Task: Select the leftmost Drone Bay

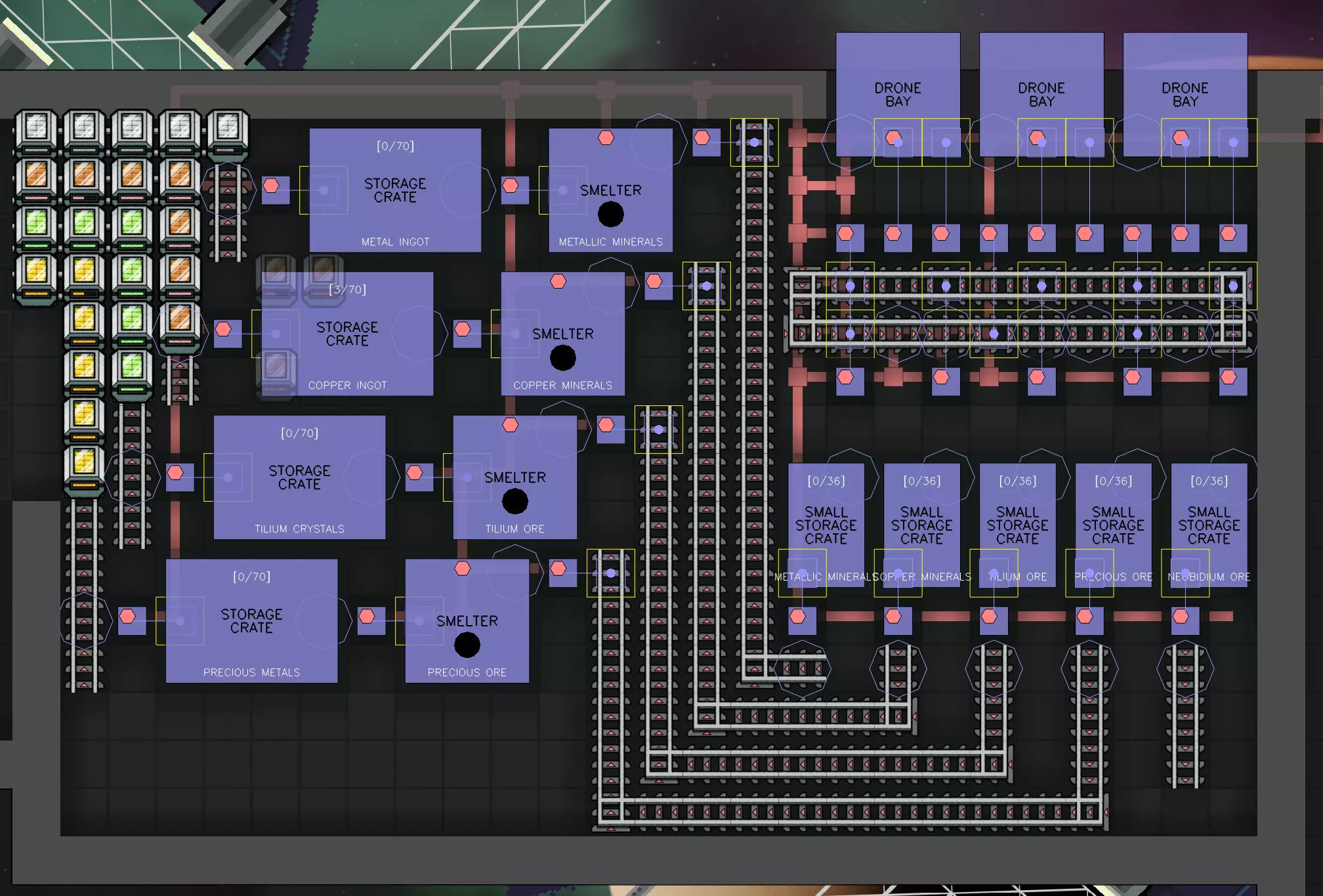Action: (x=897, y=94)
